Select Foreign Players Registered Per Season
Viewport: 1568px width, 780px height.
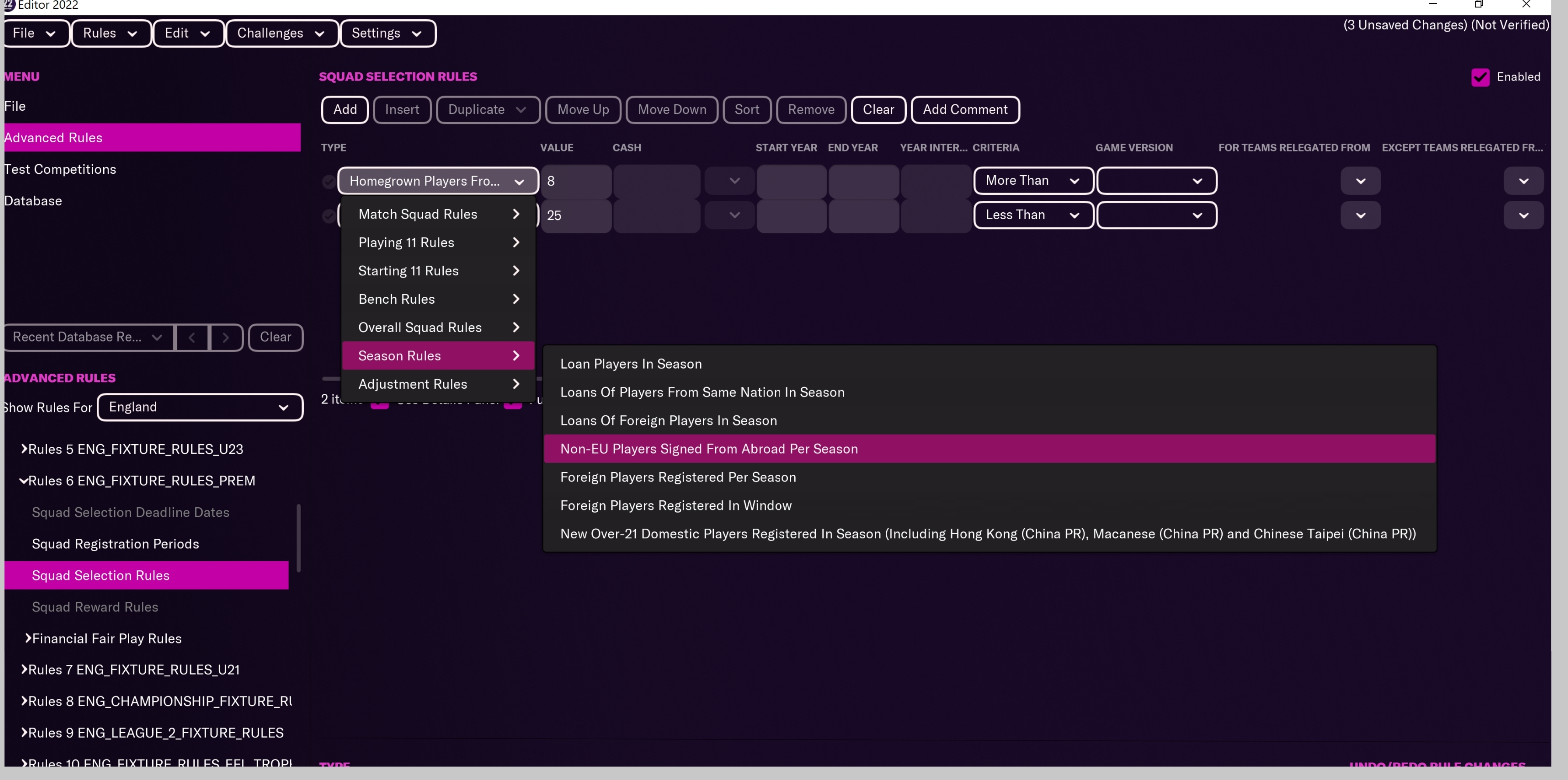pos(990,478)
